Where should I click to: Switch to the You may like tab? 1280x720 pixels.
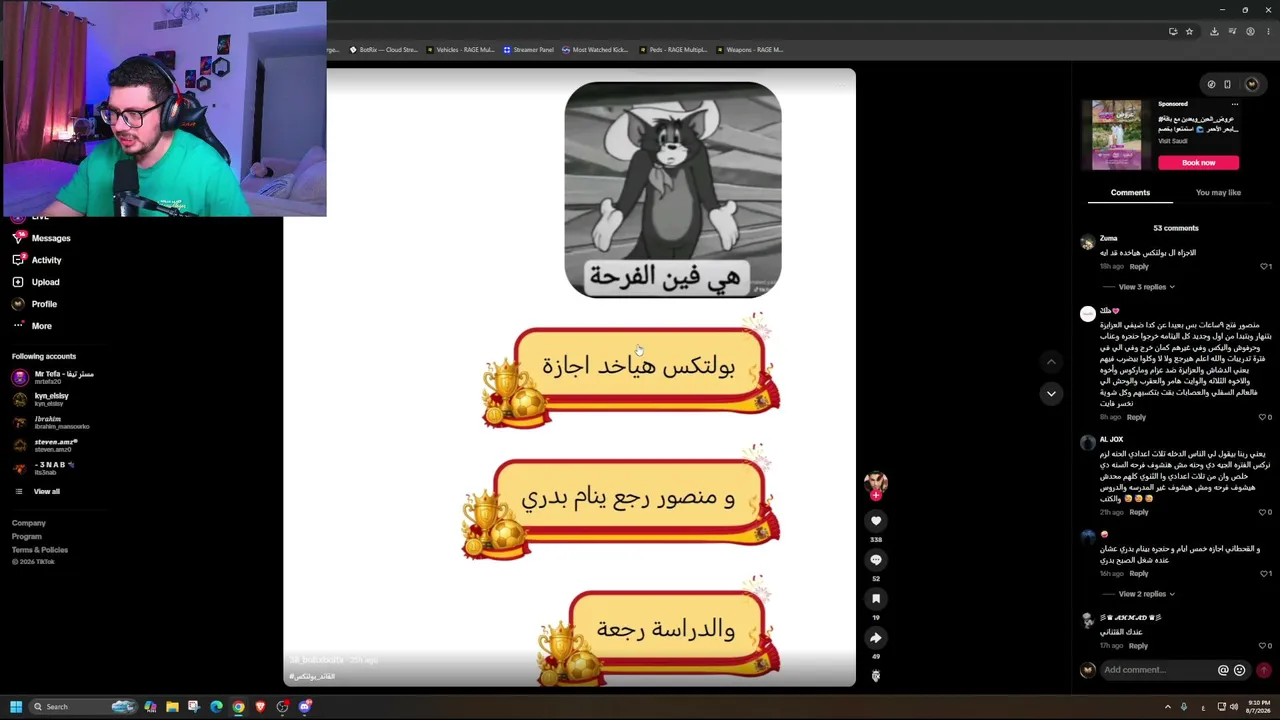[1218, 193]
